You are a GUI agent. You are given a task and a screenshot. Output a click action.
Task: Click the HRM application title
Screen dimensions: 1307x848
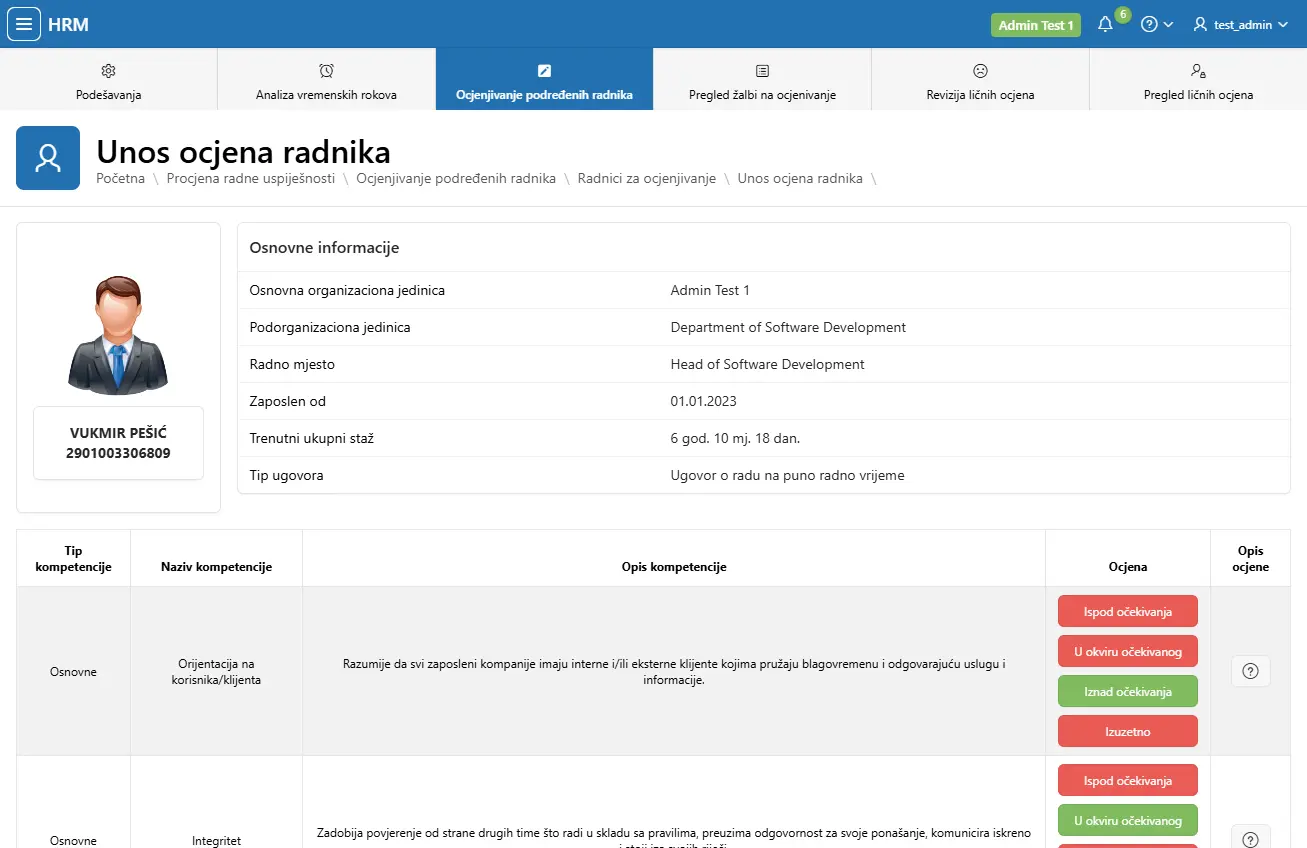point(68,25)
